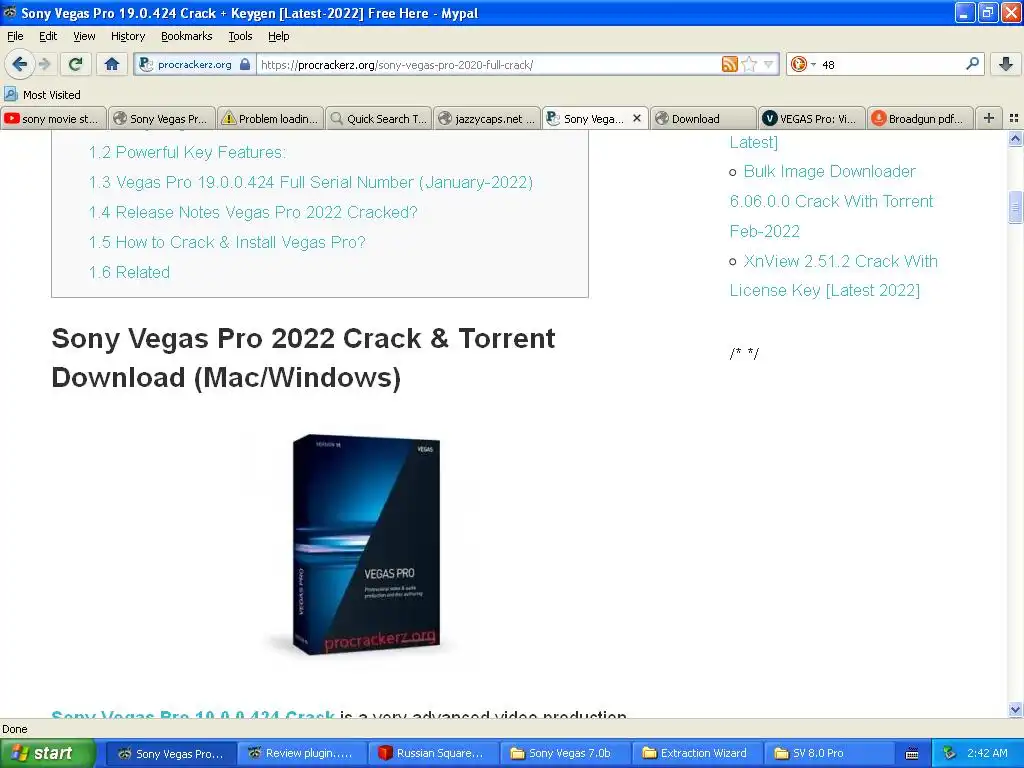Open 'Extraction Wizard' taskbar window
The image size is (1024, 768).
pos(695,753)
